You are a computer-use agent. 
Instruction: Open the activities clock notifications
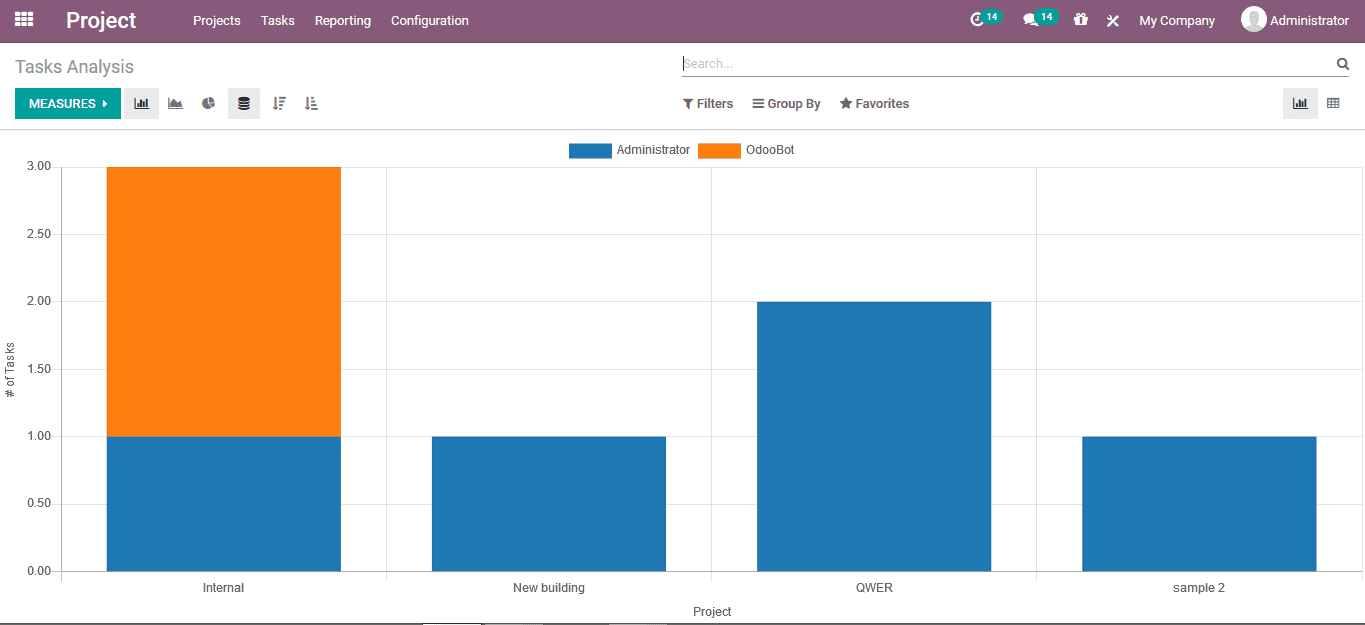tap(978, 18)
